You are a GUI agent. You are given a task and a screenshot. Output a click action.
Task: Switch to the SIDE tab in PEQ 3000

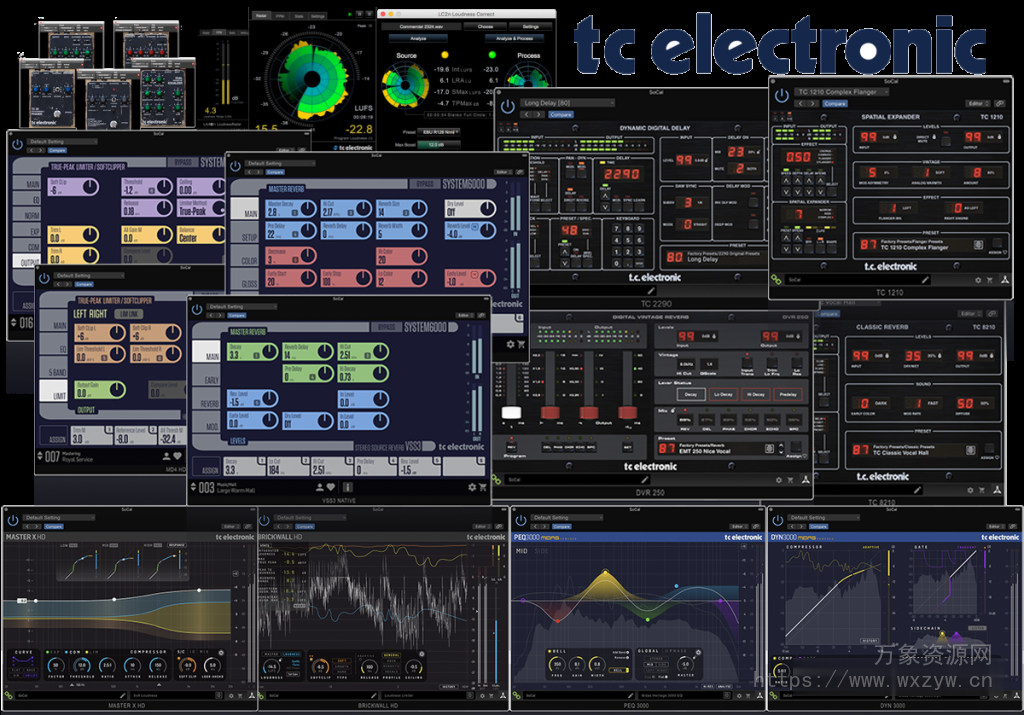coord(541,551)
